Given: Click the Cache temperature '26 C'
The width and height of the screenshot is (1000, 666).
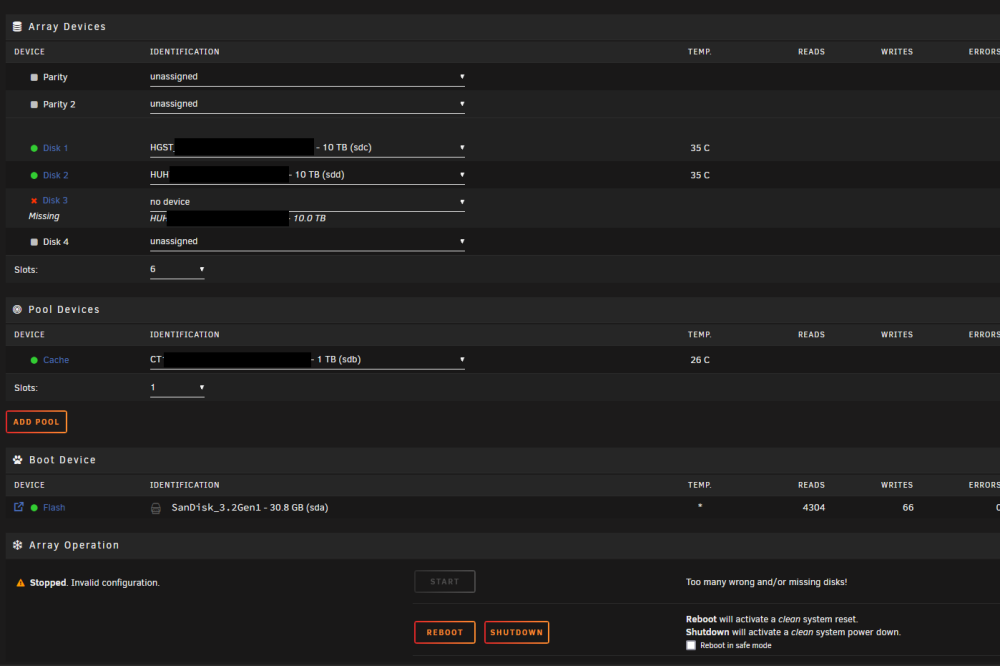Looking at the screenshot, I should pyautogui.click(x=700, y=360).
